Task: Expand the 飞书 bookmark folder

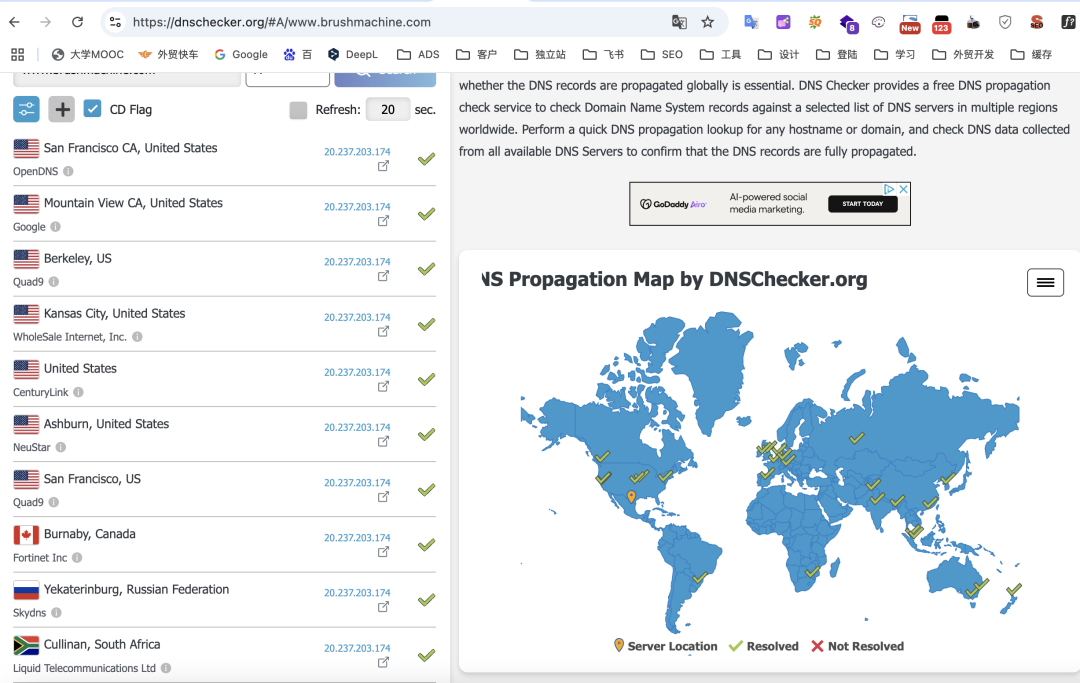Action: [603, 54]
